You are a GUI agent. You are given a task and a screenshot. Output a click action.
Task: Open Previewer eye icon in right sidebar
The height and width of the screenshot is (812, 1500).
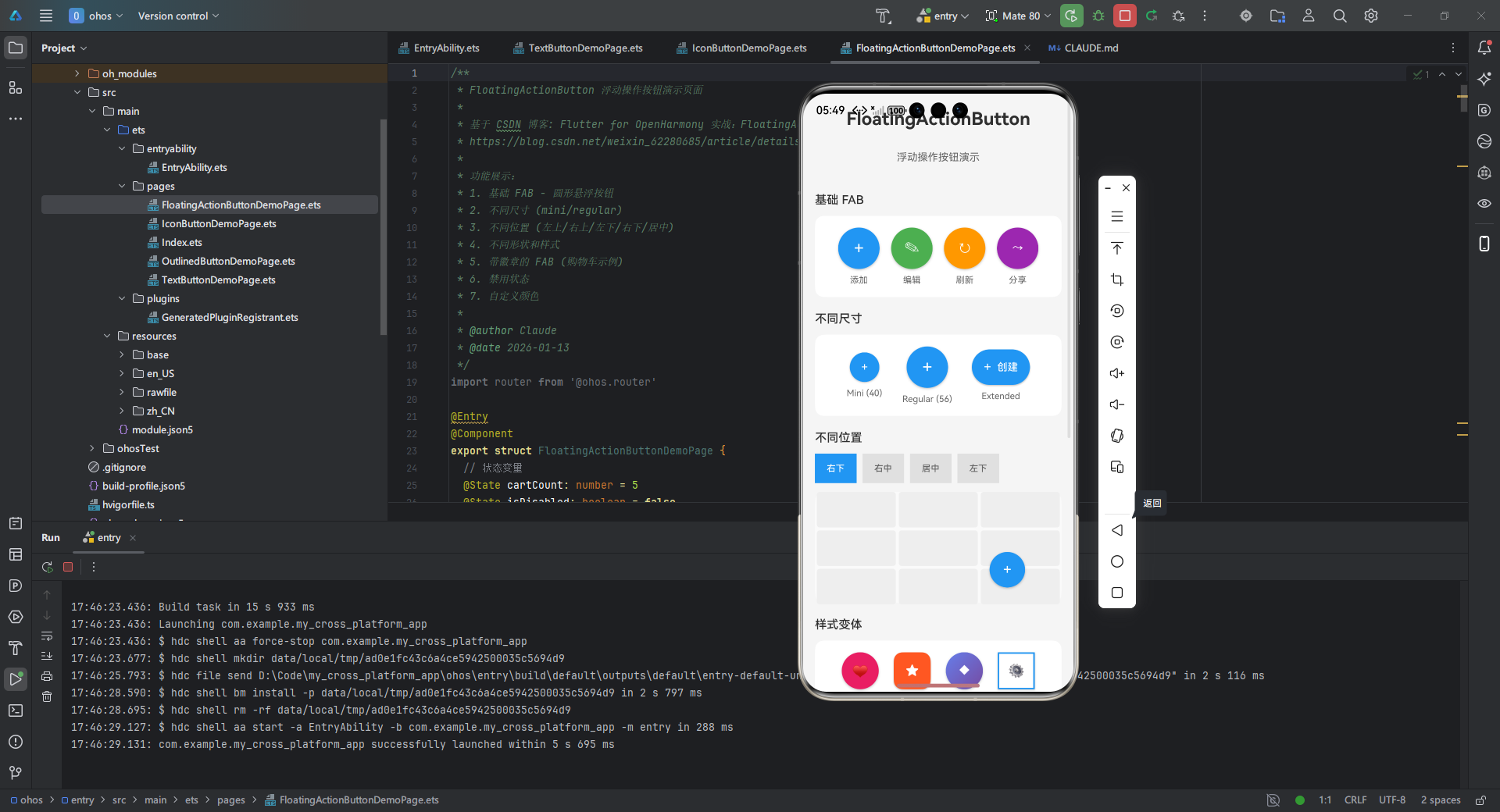[1484, 203]
